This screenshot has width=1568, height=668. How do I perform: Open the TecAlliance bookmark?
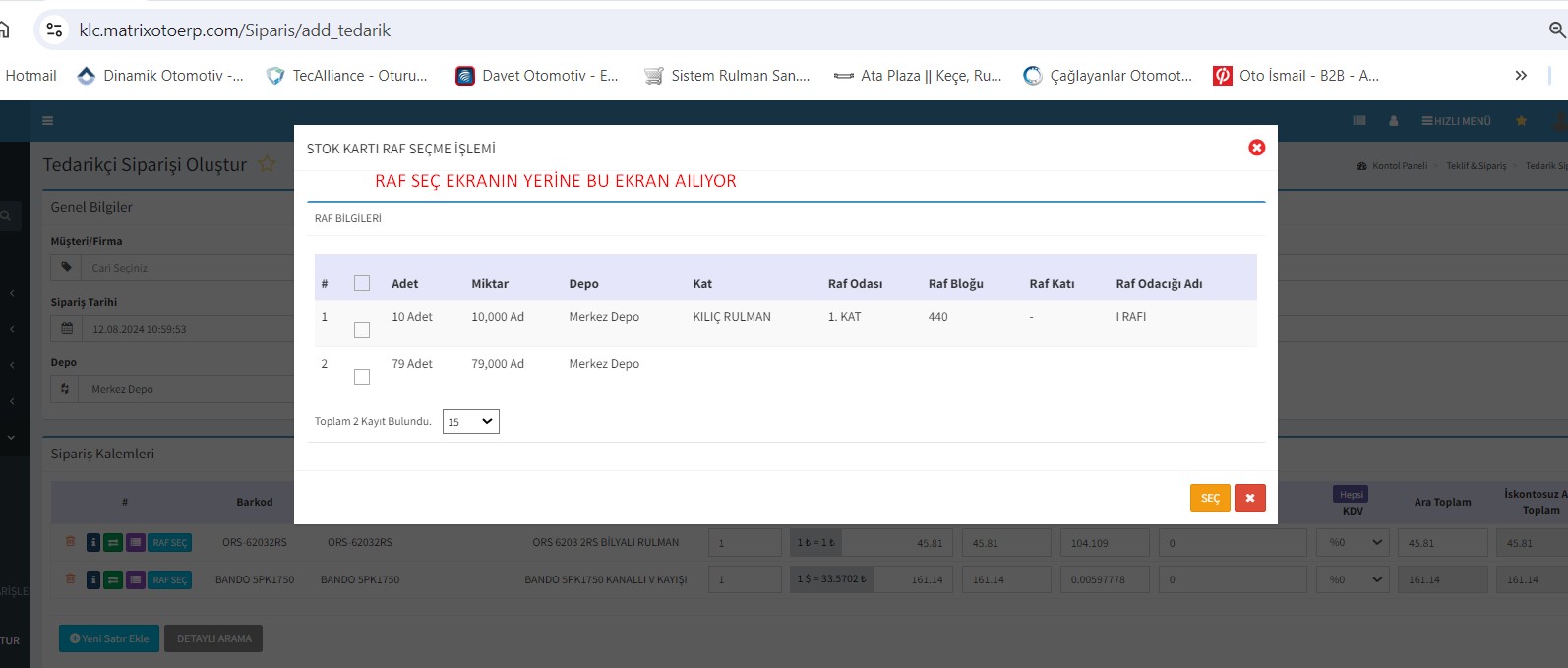347,76
